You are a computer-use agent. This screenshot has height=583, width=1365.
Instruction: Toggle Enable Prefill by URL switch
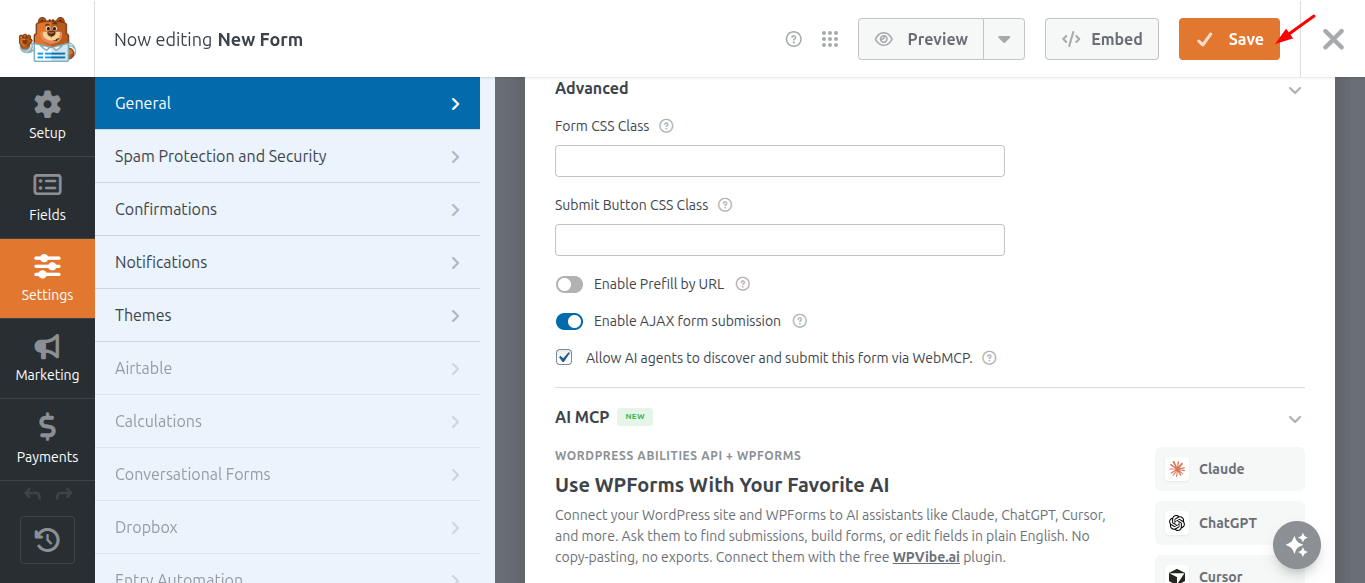point(569,284)
